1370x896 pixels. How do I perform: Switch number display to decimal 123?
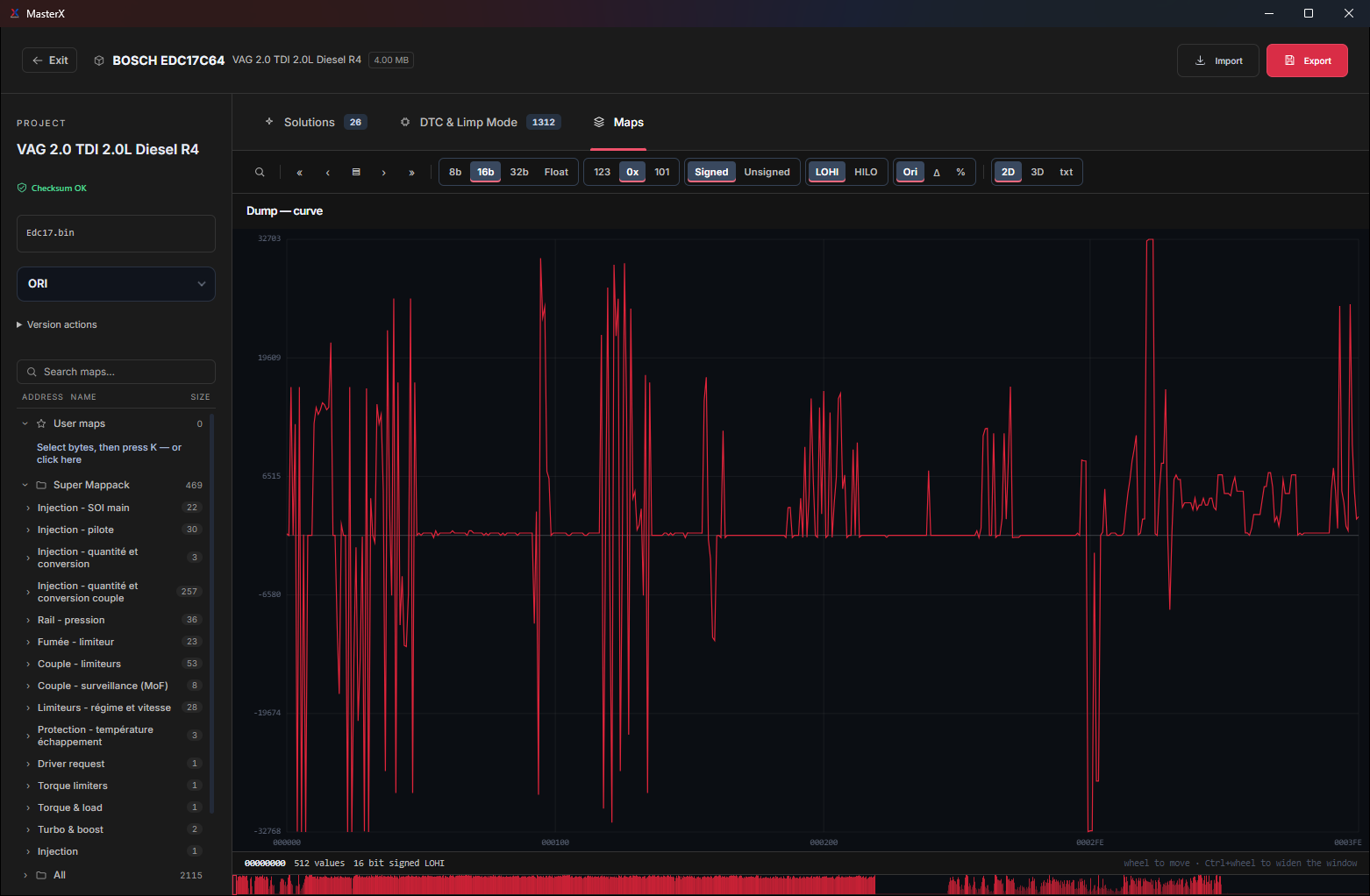(x=602, y=172)
